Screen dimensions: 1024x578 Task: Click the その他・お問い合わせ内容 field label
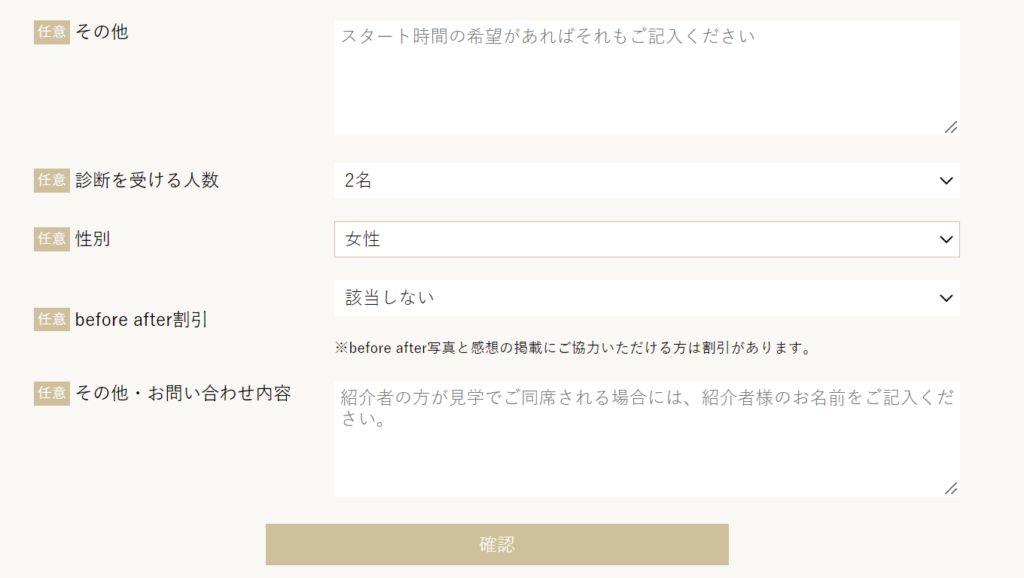coord(183,393)
